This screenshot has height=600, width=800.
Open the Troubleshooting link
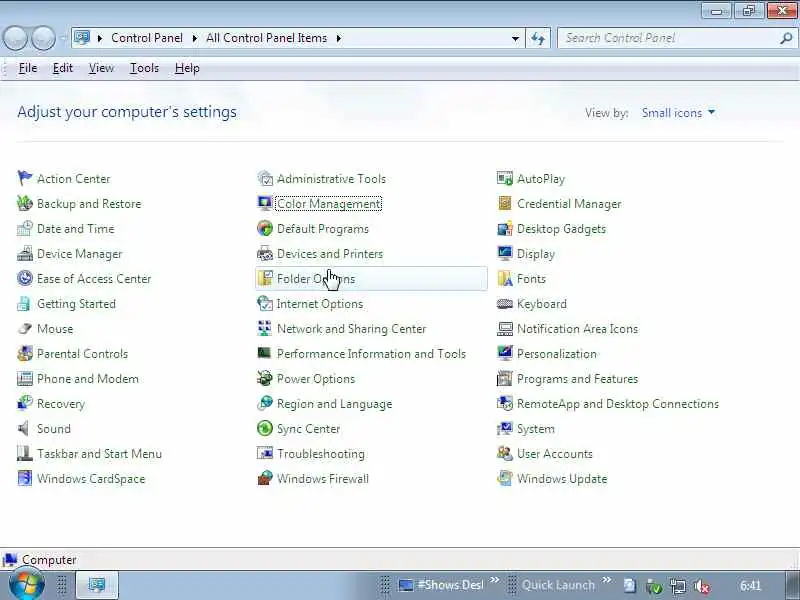coord(320,454)
